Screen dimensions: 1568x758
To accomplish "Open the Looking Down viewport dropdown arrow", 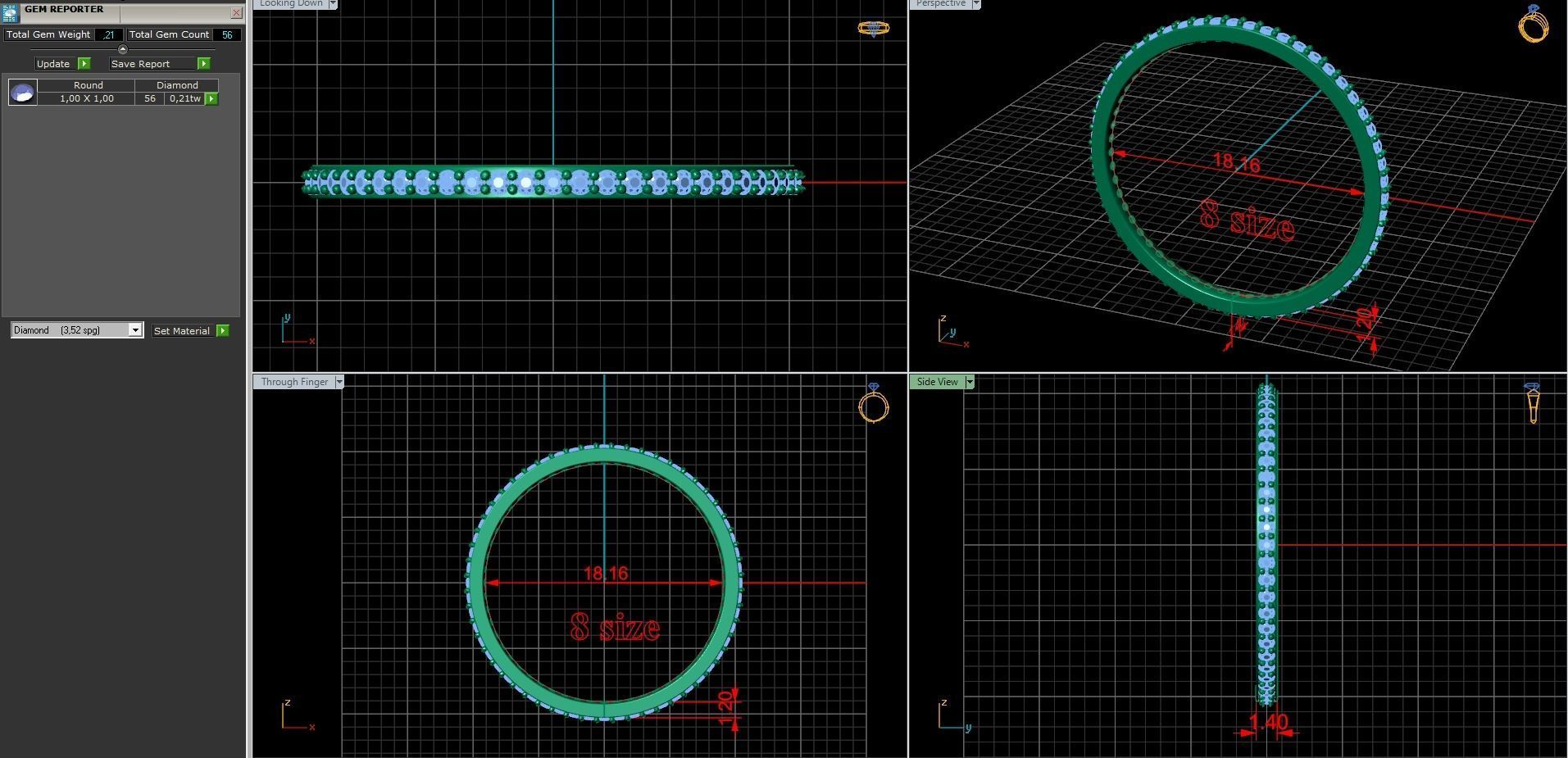I will click(x=332, y=3).
